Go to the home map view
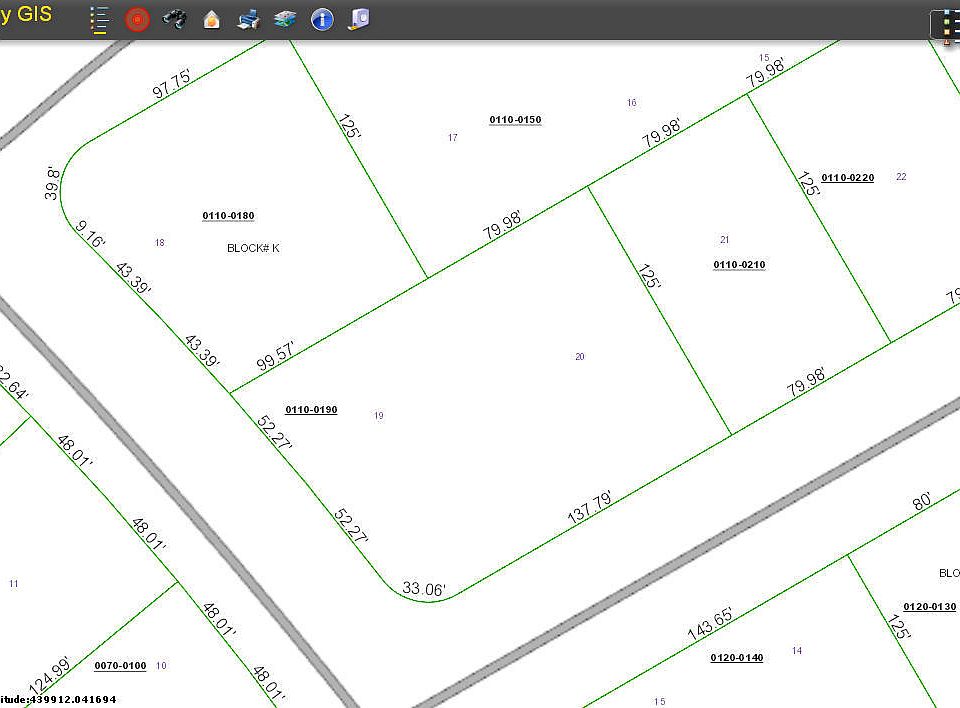The height and width of the screenshot is (708, 960). click(x=211, y=20)
